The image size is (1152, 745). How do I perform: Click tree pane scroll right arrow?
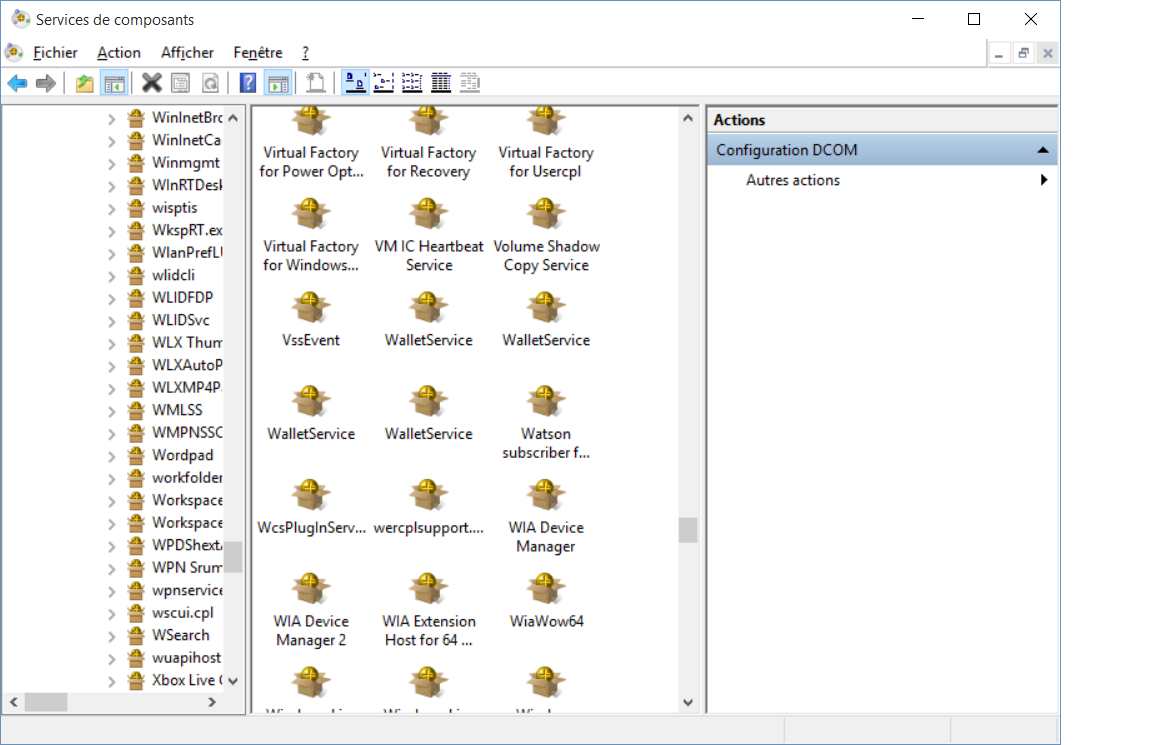point(212,702)
